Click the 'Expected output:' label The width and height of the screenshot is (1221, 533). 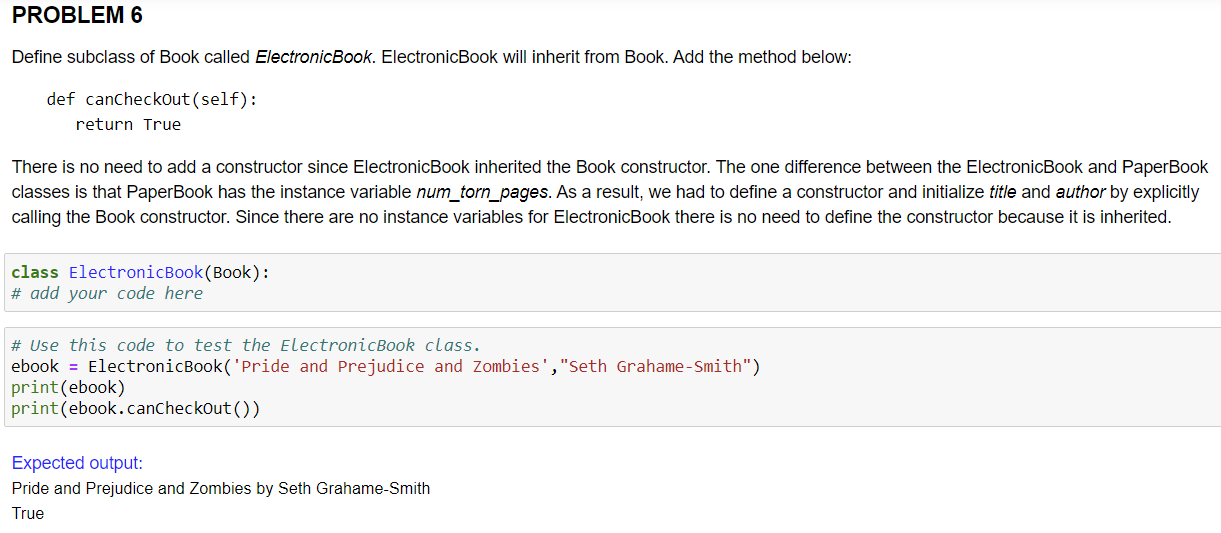coord(77,463)
